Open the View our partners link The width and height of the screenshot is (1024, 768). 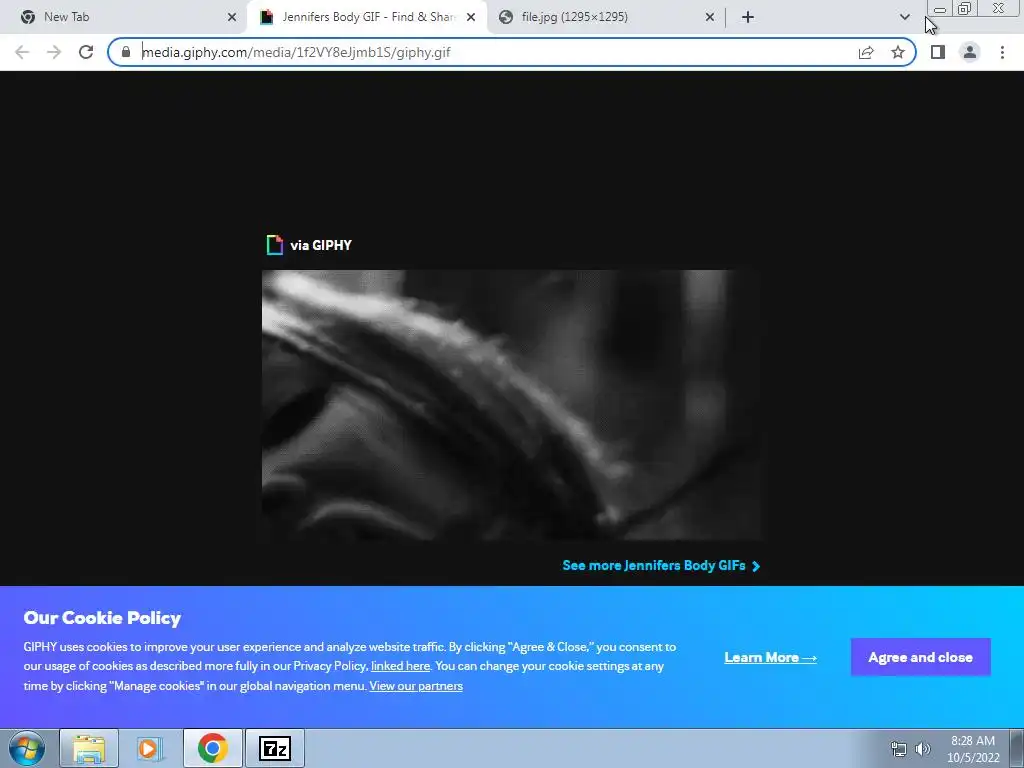(x=416, y=686)
